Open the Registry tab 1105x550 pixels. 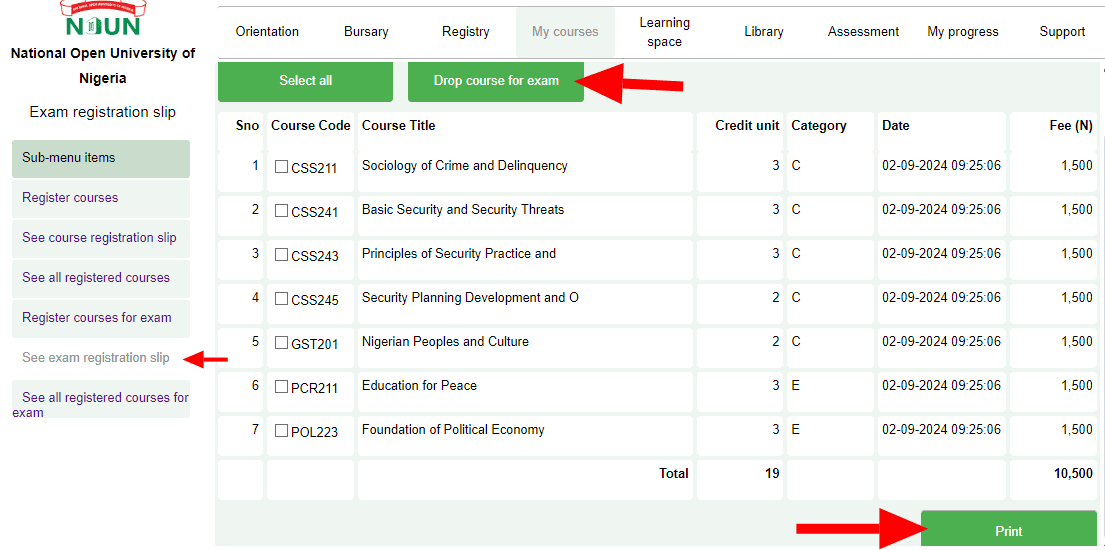465,32
